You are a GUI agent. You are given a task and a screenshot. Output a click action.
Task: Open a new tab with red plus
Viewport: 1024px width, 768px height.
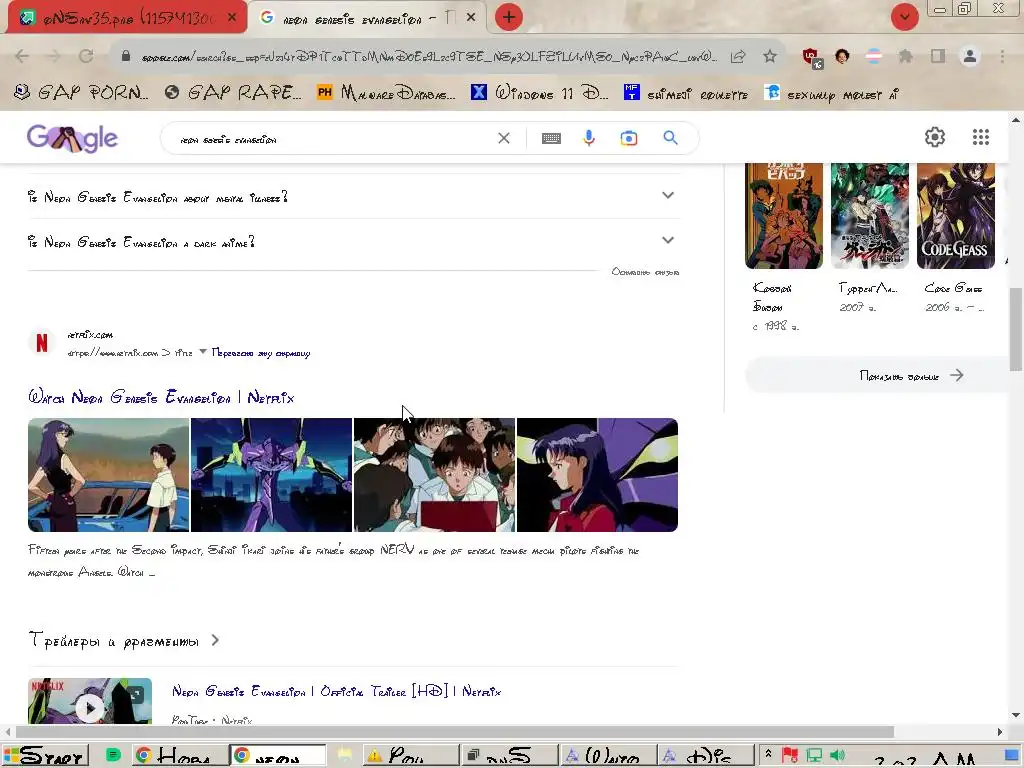(509, 17)
